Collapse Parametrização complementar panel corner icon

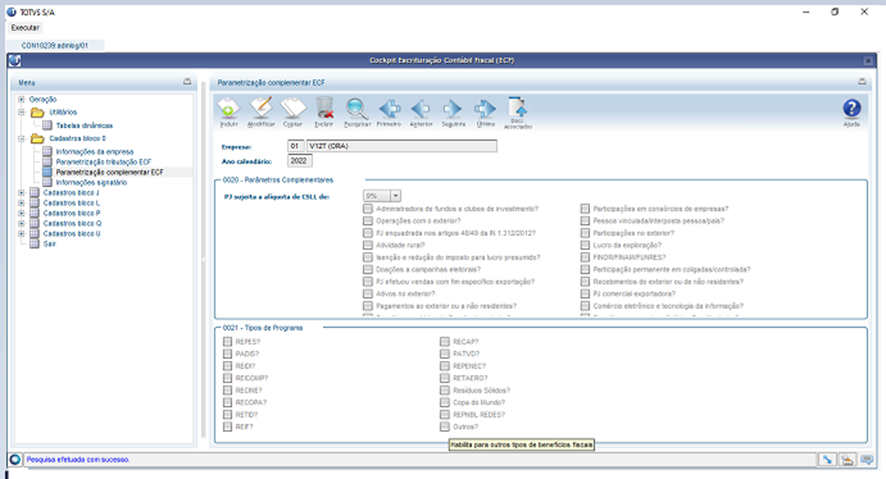(862, 82)
